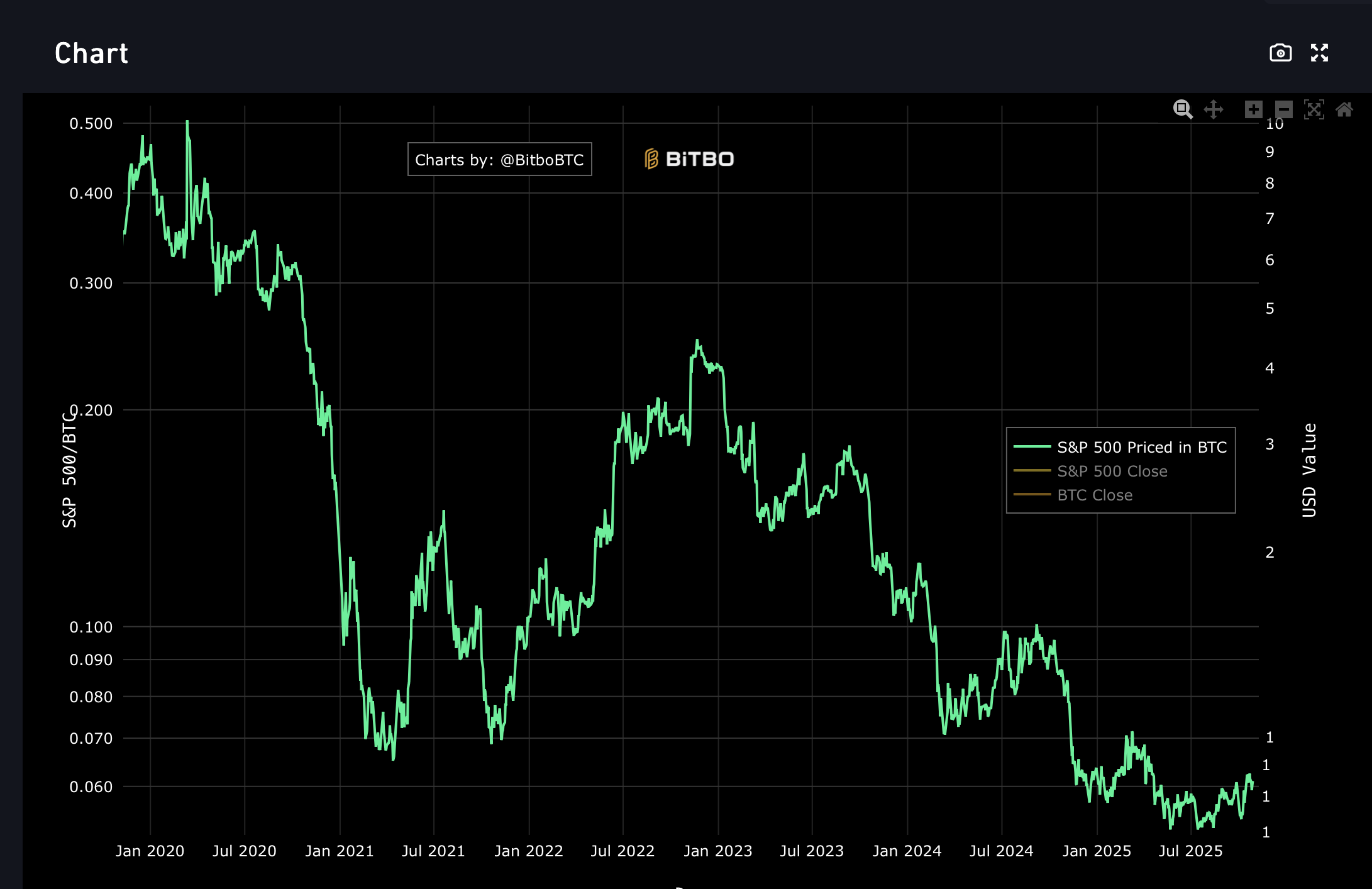The height and width of the screenshot is (889, 1372).
Task: Enable the BTC Close legend entry
Action: pyautogui.click(x=1094, y=495)
